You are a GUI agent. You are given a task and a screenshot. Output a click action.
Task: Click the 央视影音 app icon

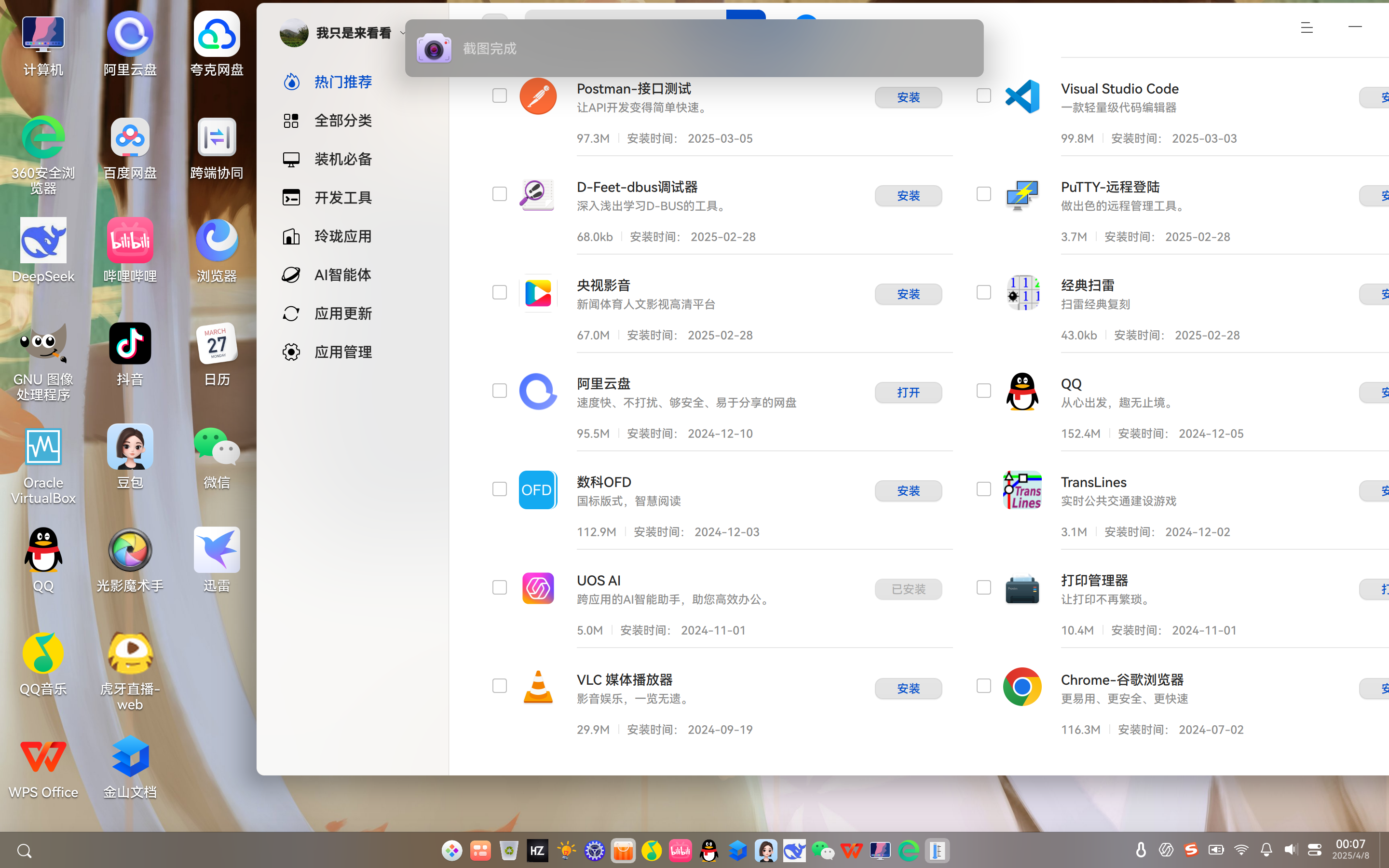[x=538, y=293]
